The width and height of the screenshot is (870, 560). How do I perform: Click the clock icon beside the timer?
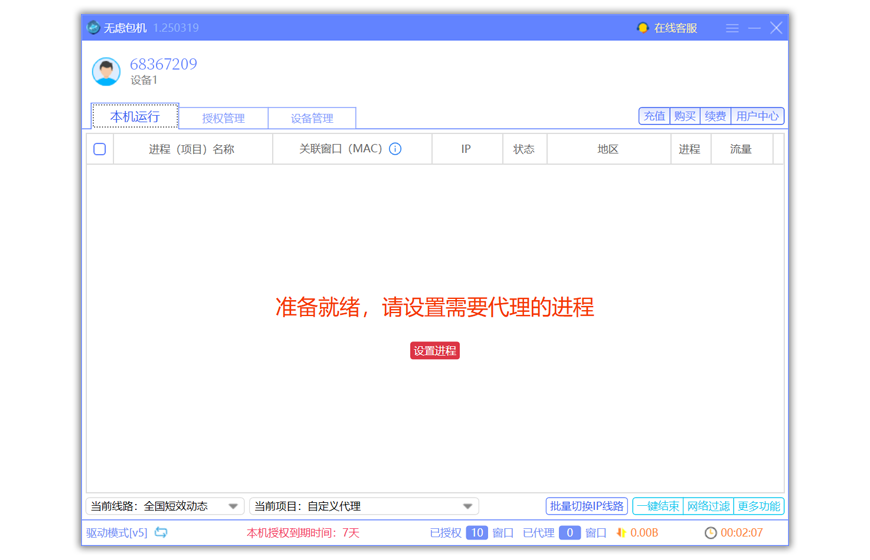pyautogui.click(x=710, y=533)
